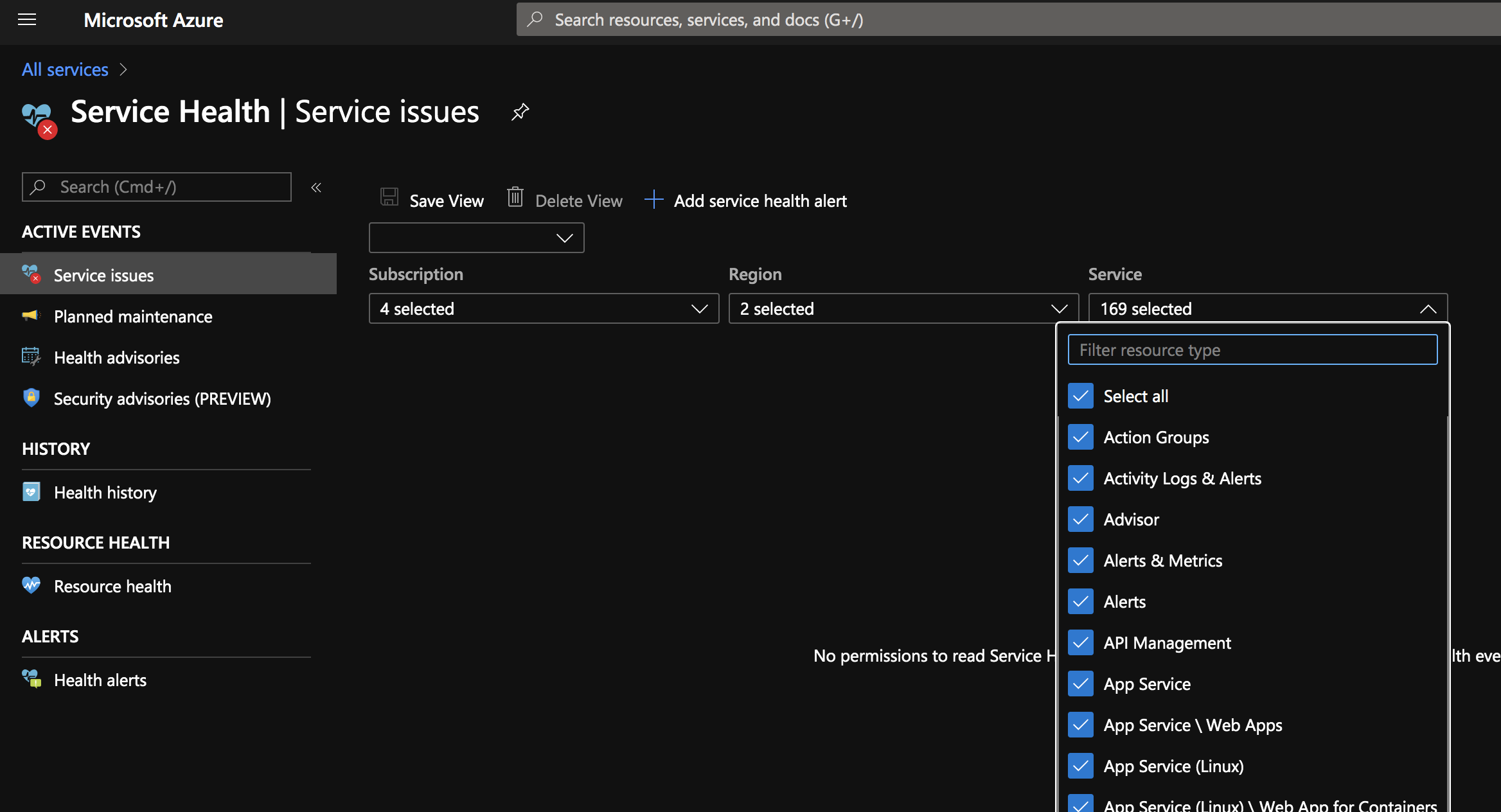Open the Region dropdown showing 2 selected
Screen dimensions: 1501x812
coord(903,308)
